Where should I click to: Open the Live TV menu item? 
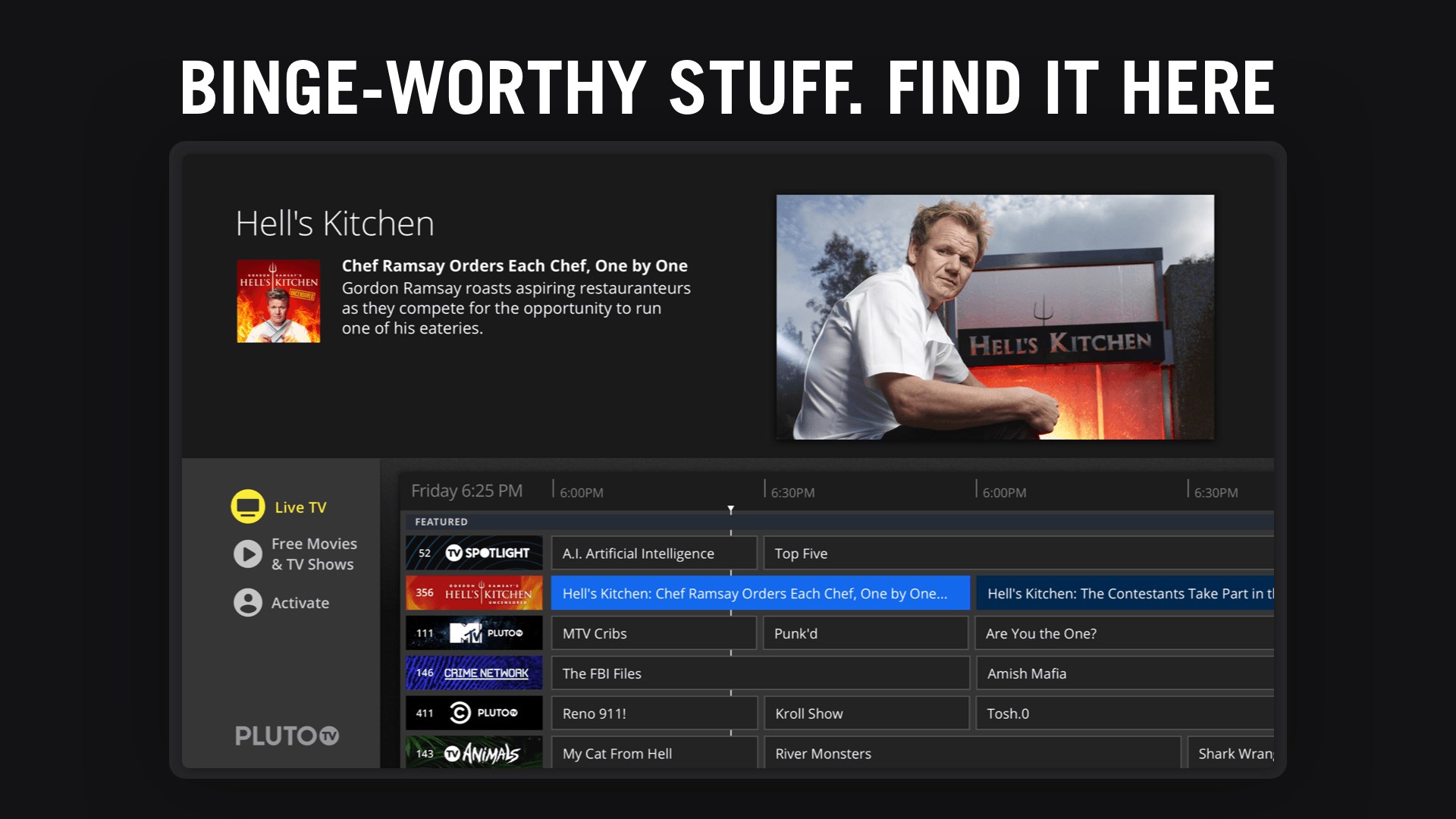click(x=300, y=507)
